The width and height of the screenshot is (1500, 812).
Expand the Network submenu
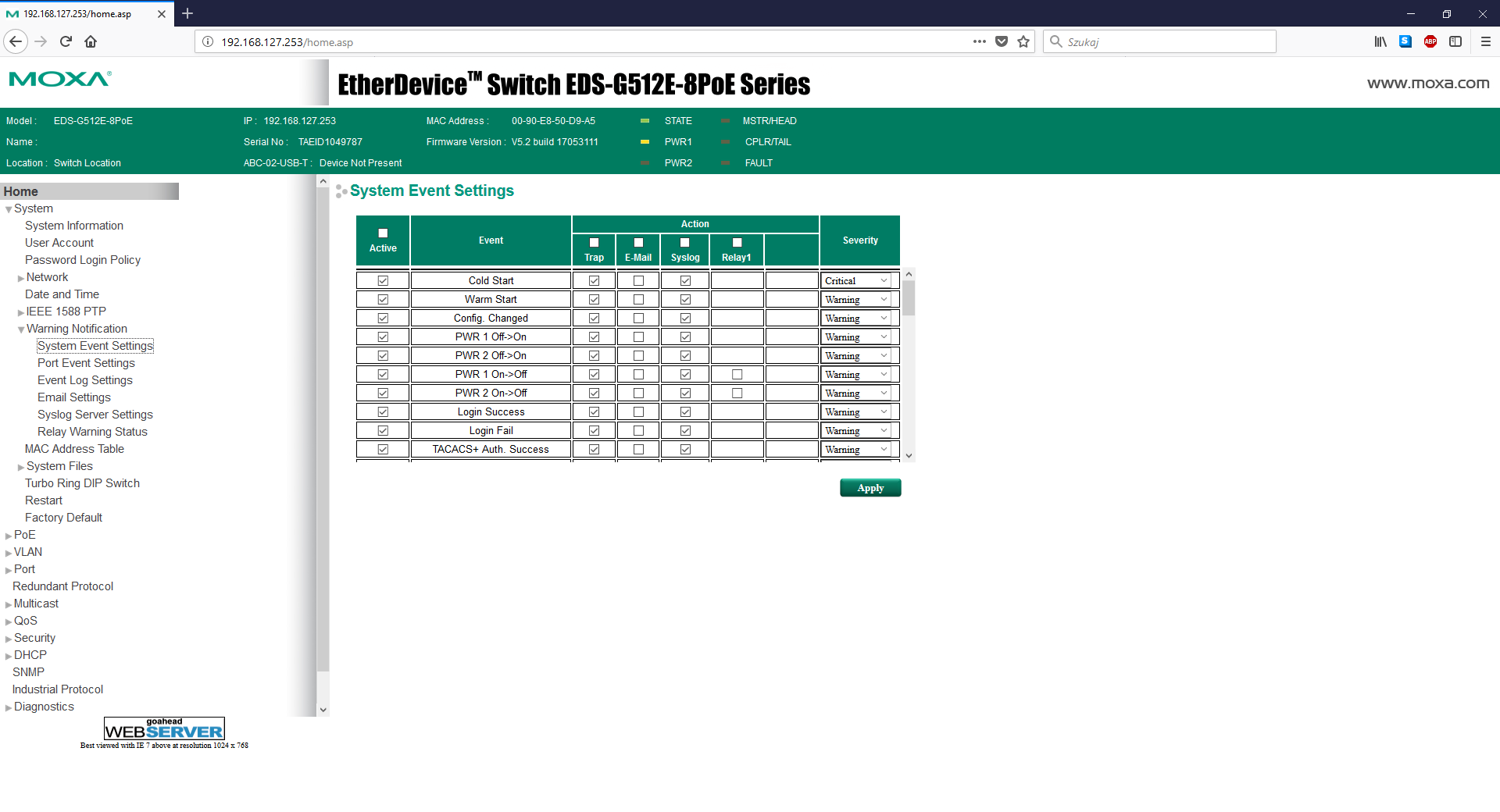click(21, 278)
